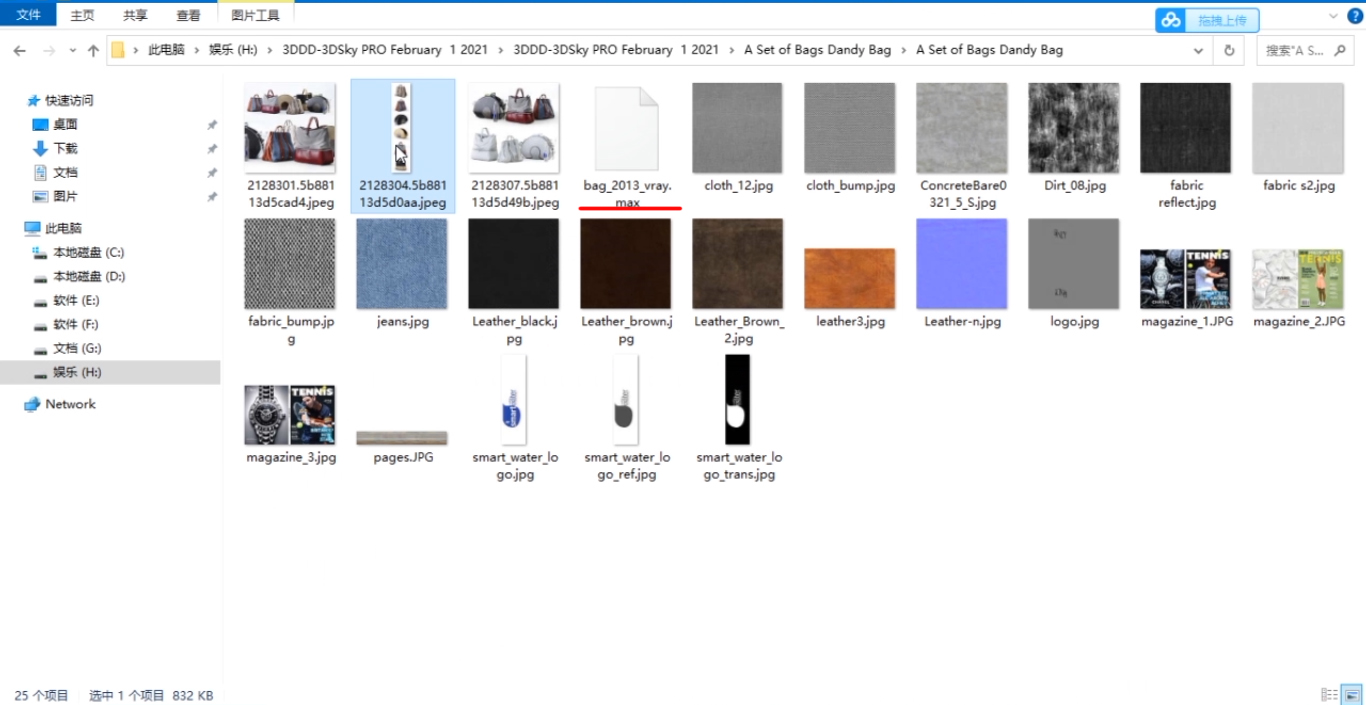1366x705 pixels.
Task: Select jeans.jpg texture file
Action: 403,264
